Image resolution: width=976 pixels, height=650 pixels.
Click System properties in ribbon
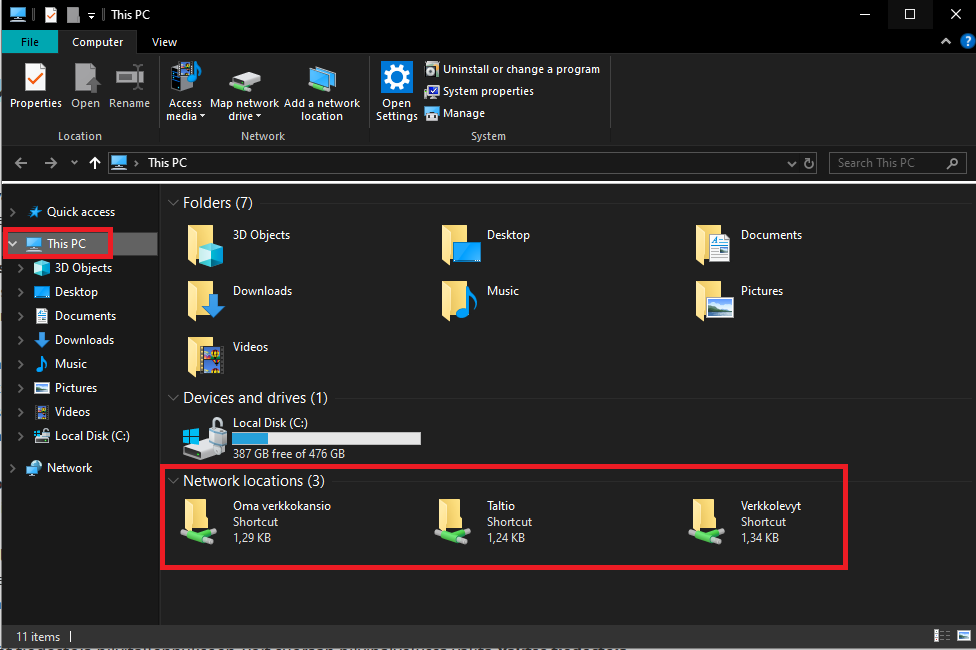(x=487, y=91)
